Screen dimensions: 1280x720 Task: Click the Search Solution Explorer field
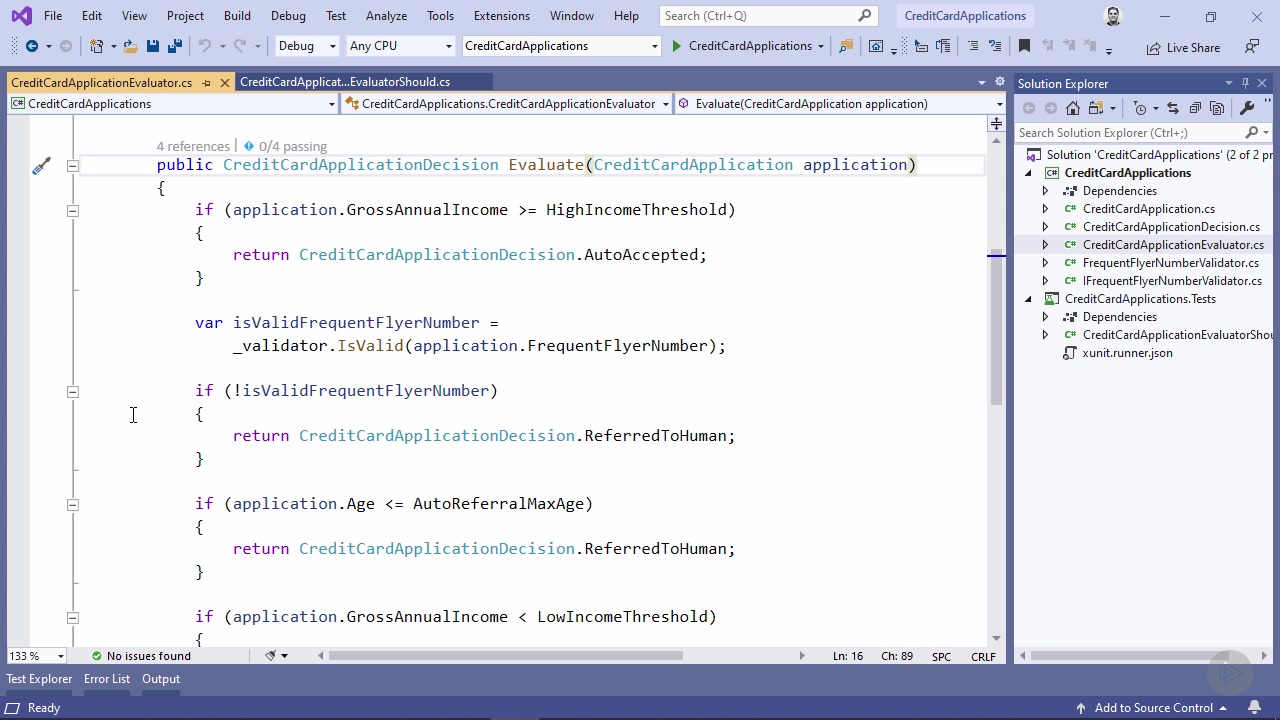[x=1128, y=133]
